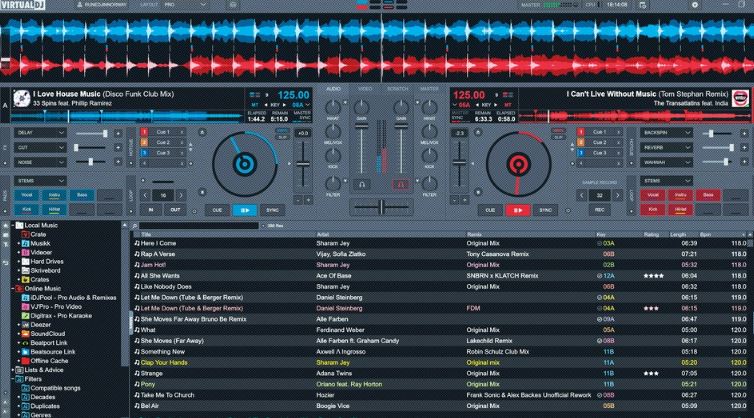Trigger right deck hot cue 1
754x418 pixels.
coord(599,132)
